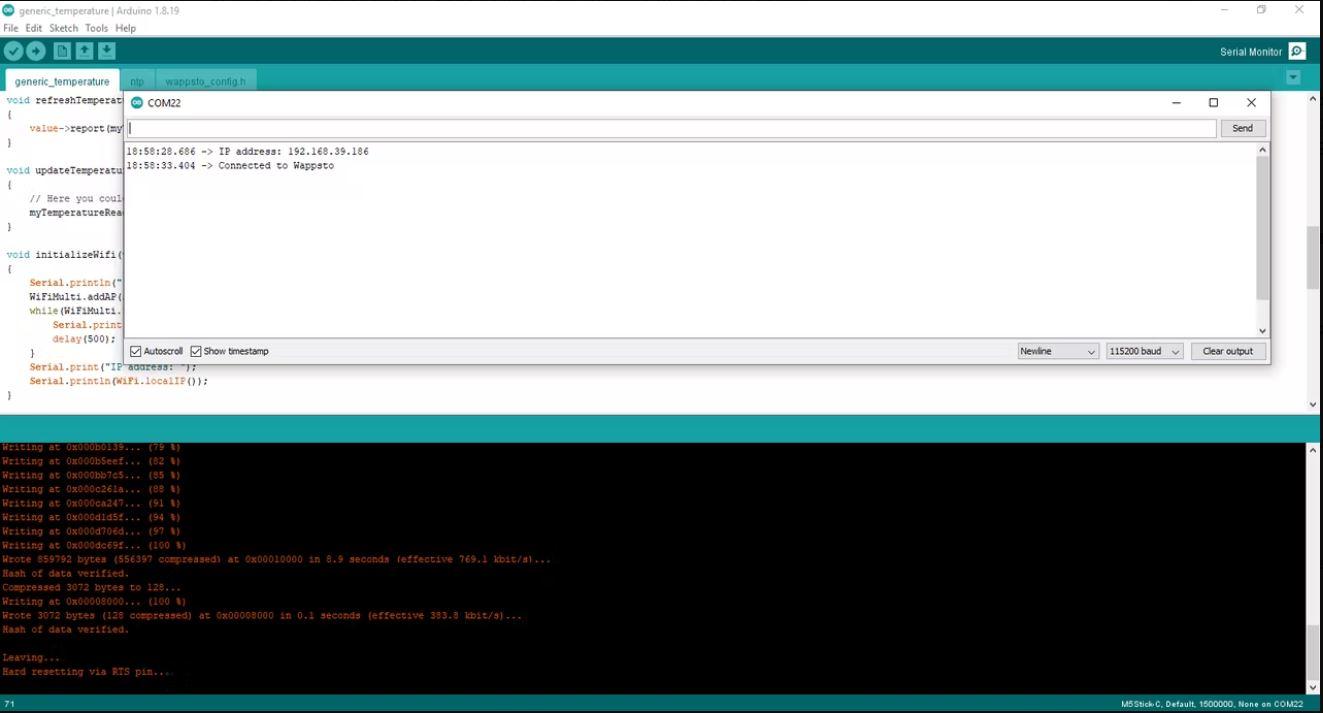The height and width of the screenshot is (713, 1323).
Task: Click the code editor vertical scrollbar thumb
Action: (1313, 258)
